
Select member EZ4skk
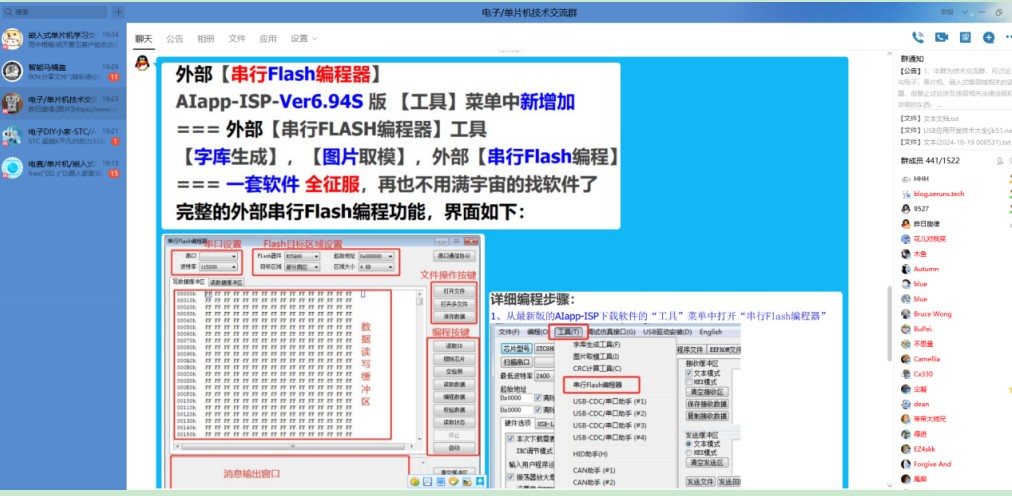[x=924, y=449]
